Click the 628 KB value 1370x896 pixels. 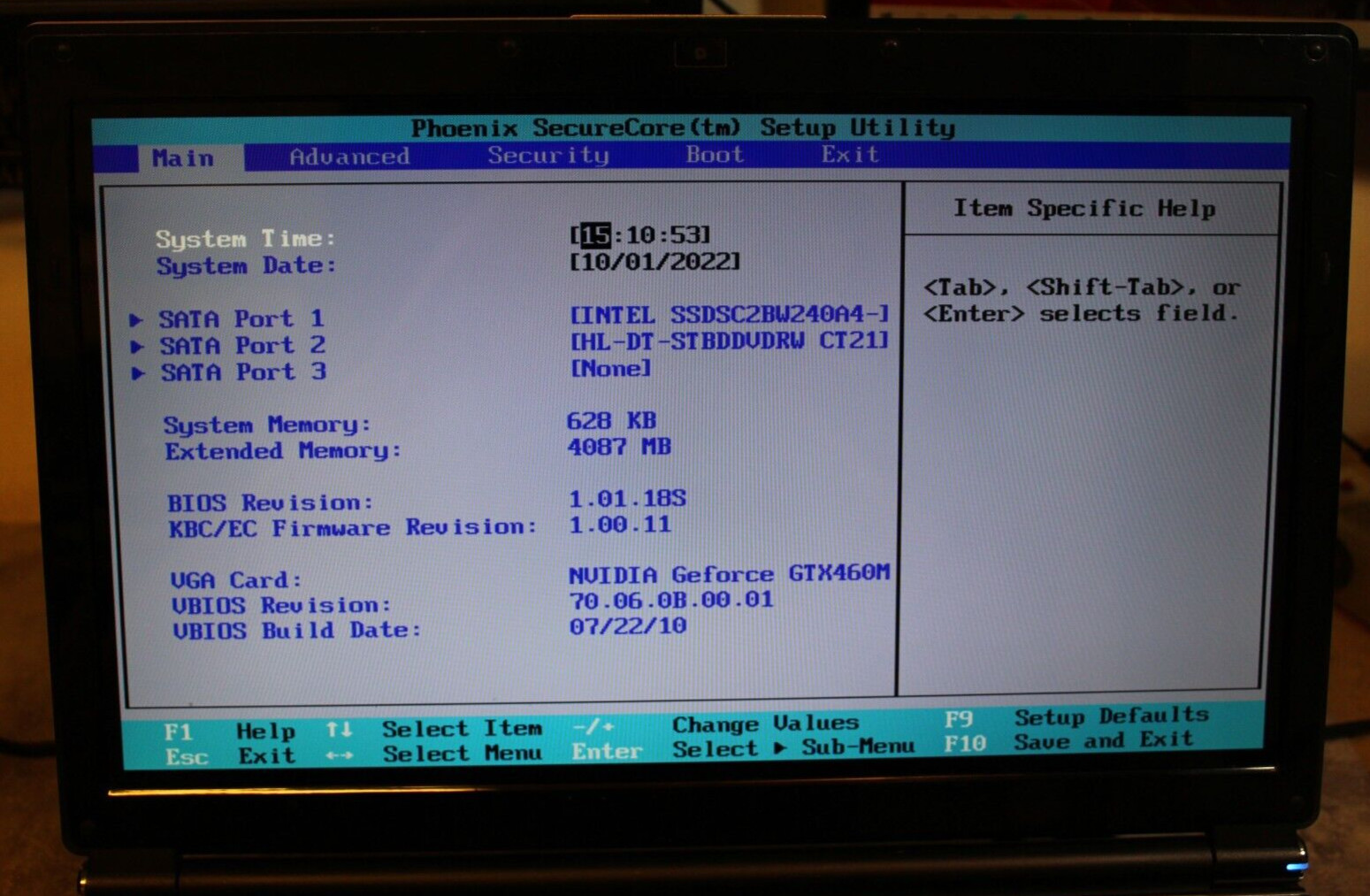click(x=611, y=420)
